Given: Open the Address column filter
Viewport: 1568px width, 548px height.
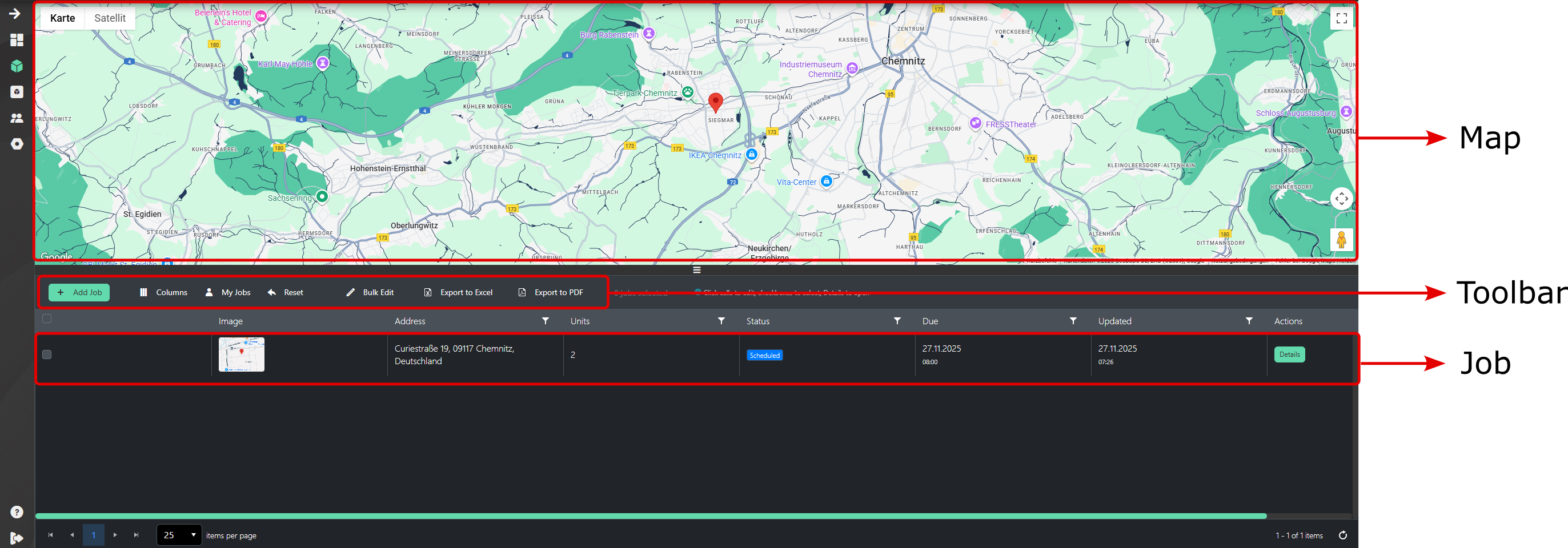Looking at the screenshot, I should click(x=546, y=321).
